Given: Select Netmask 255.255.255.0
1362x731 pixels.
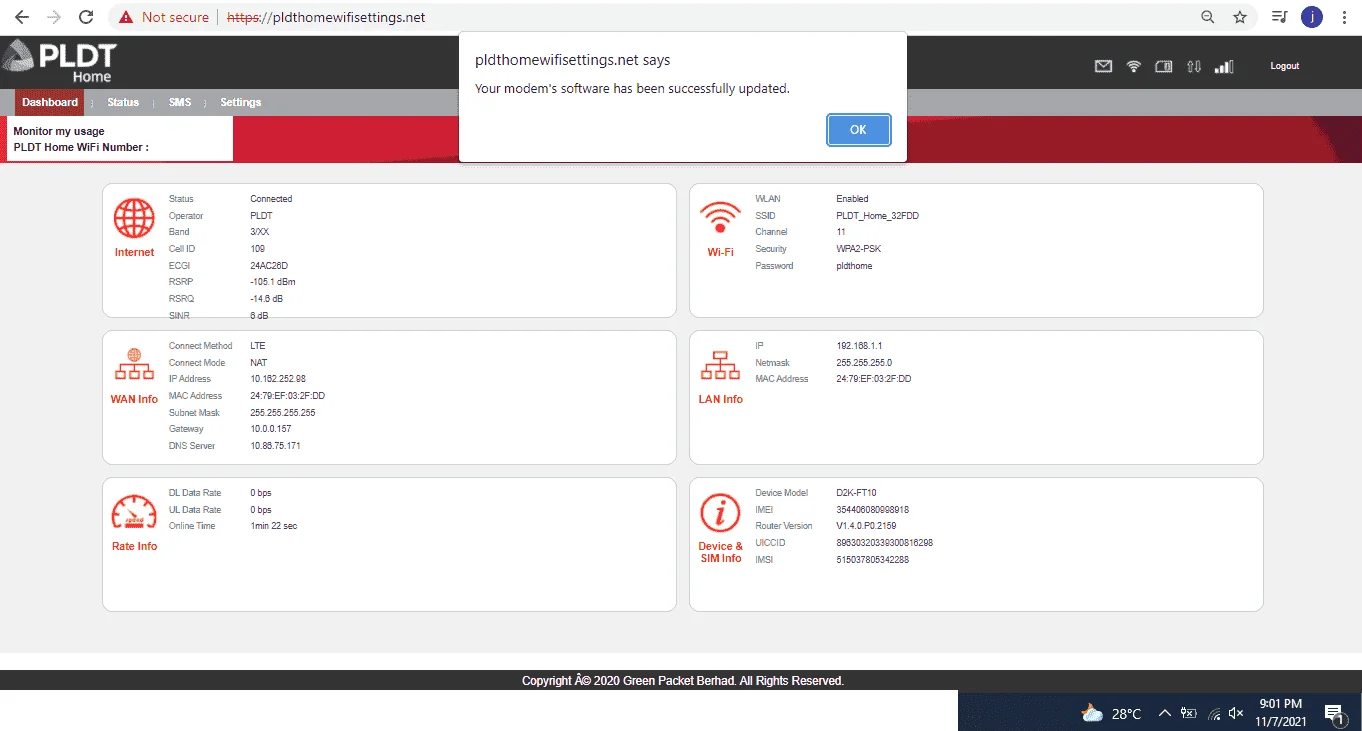Looking at the screenshot, I should [x=864, y=363].
